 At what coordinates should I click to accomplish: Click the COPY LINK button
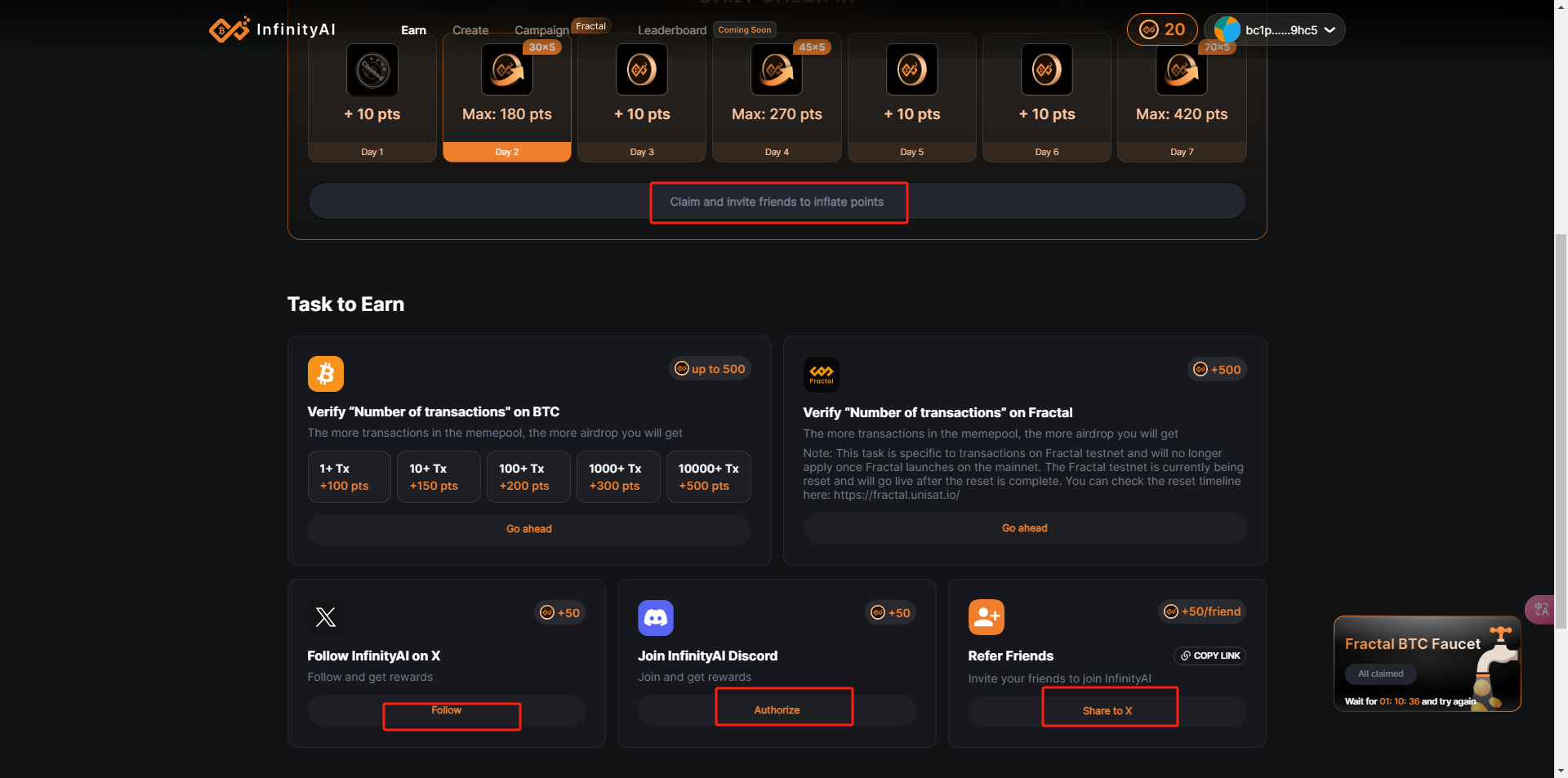1209,656
